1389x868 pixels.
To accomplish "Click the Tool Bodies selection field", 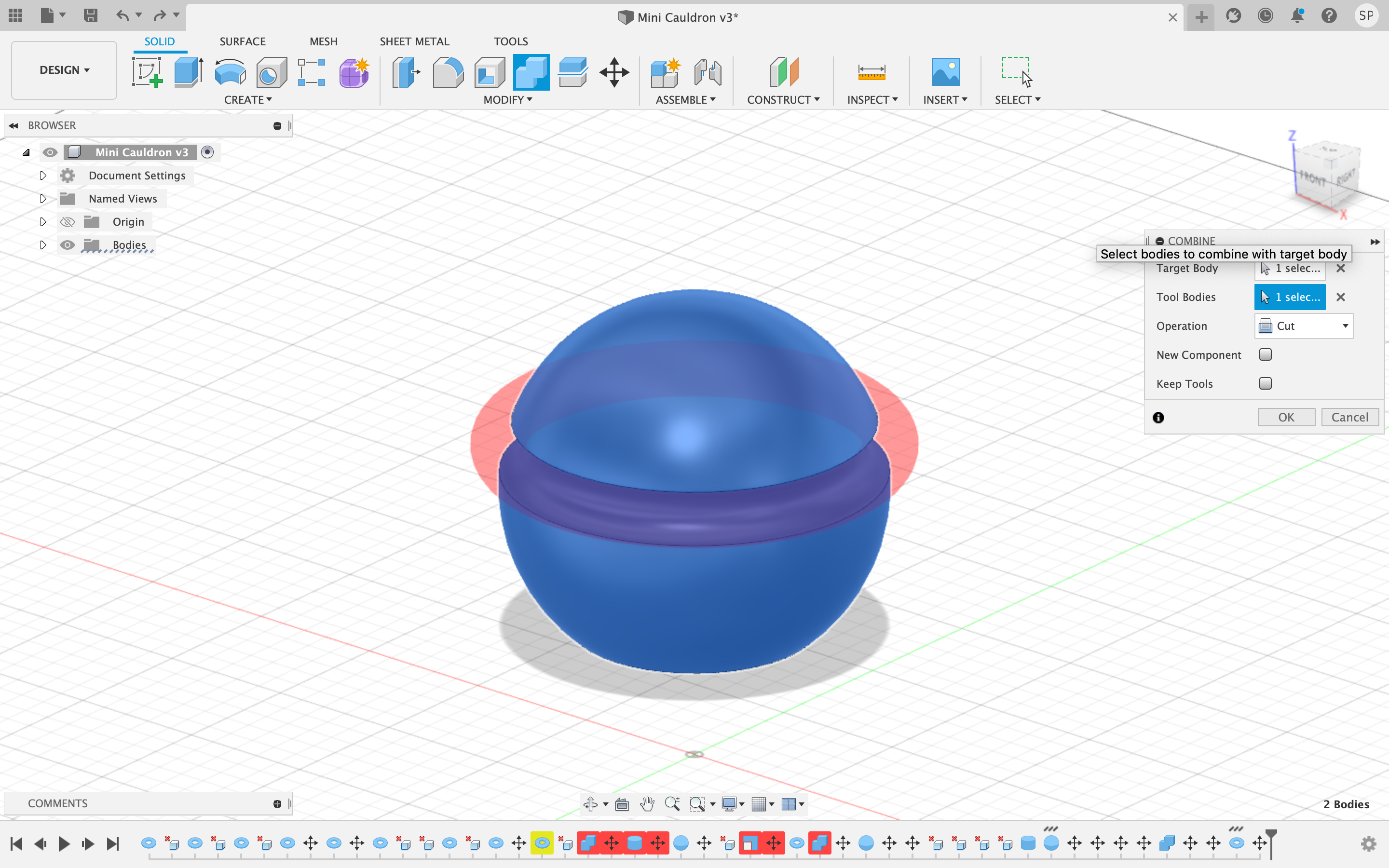I will click(1290, 298).
